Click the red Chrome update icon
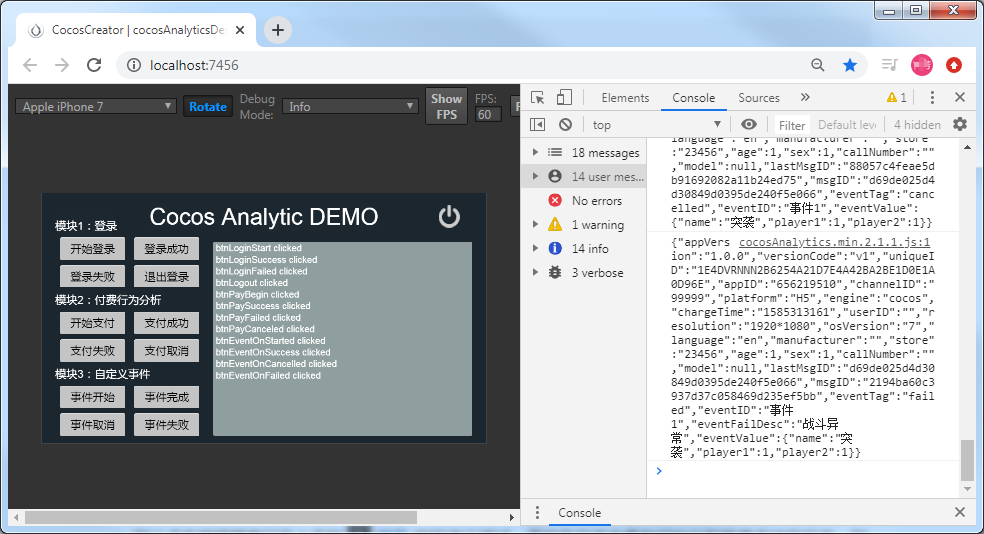The width and height of the screenshot is (984, 534). 954,65
